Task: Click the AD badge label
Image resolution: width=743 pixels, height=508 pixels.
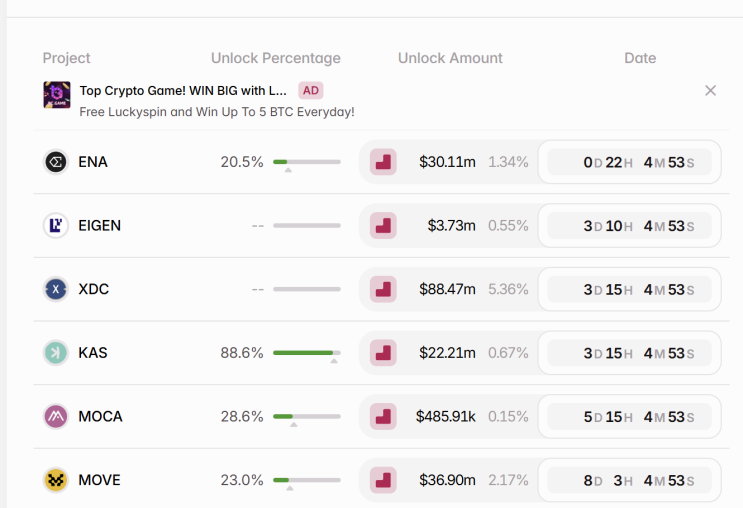Action: 311,90
